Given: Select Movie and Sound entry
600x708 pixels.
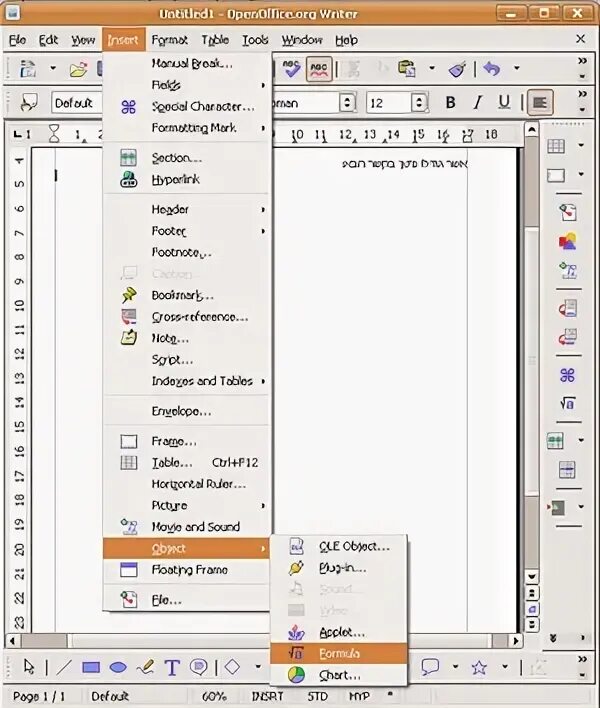Looking at the screenshot, I should (x=187, y=527).
